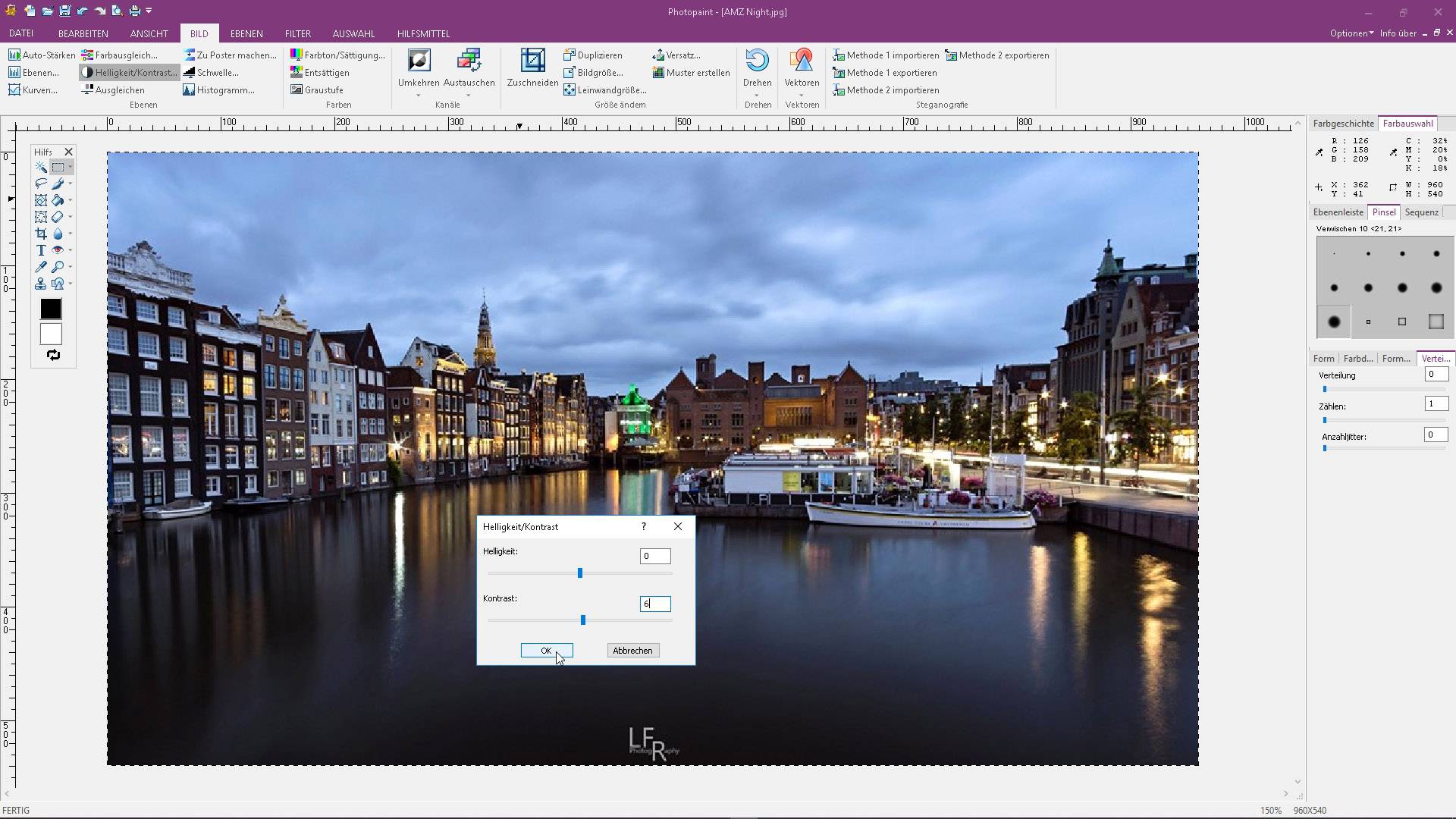This screenshot has height=819, width=1456.
Task: Open the Histogramm tool in the ribbon
Action: click(x=220, y=89)
